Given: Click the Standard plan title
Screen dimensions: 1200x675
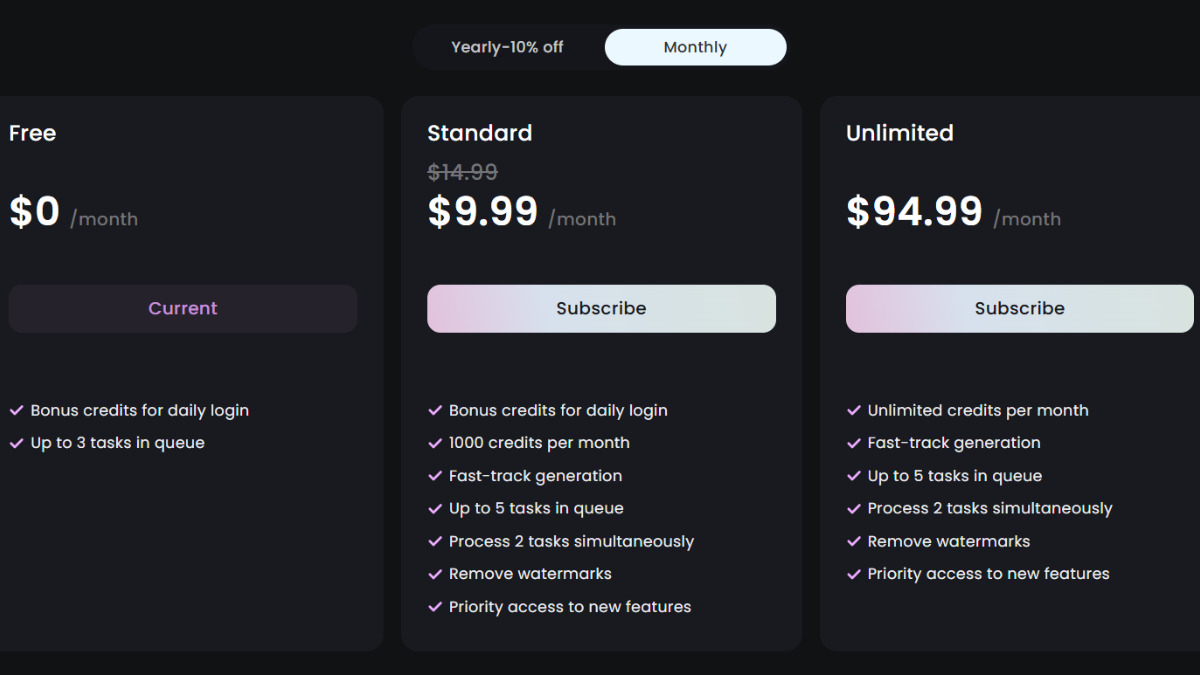Looking at the screenshot, I should 479,133.
